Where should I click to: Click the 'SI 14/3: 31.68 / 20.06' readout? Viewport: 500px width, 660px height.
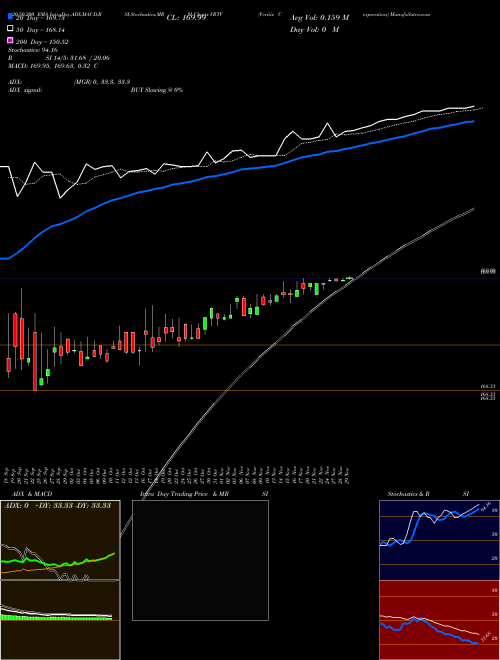click(x=78, y=58)
